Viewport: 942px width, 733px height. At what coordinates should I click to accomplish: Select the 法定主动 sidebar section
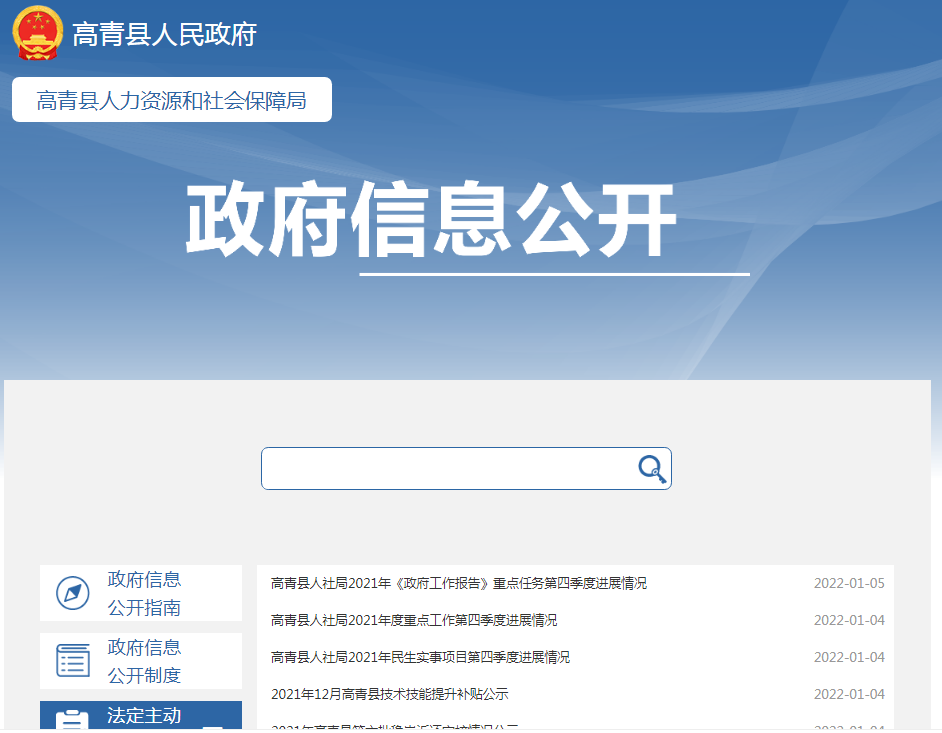pyautogui.click(x=144, y=717)
